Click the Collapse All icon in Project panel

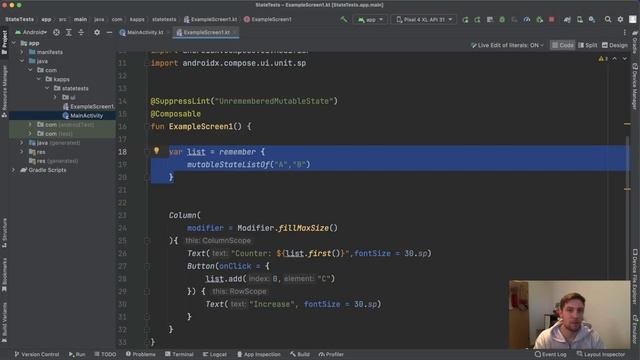pos(81,32)
